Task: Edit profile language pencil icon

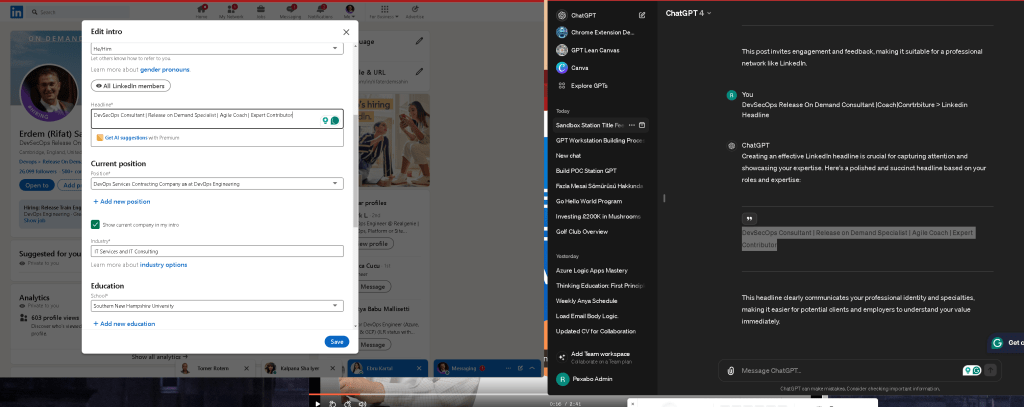Action: (x=419, y=41)
